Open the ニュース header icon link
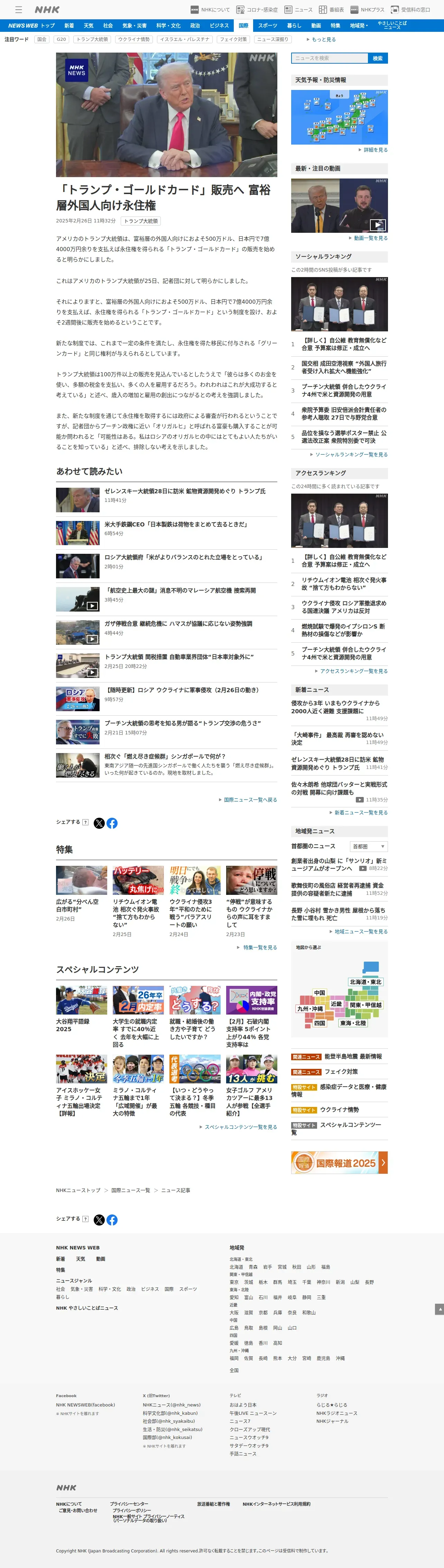 point(299,10)
